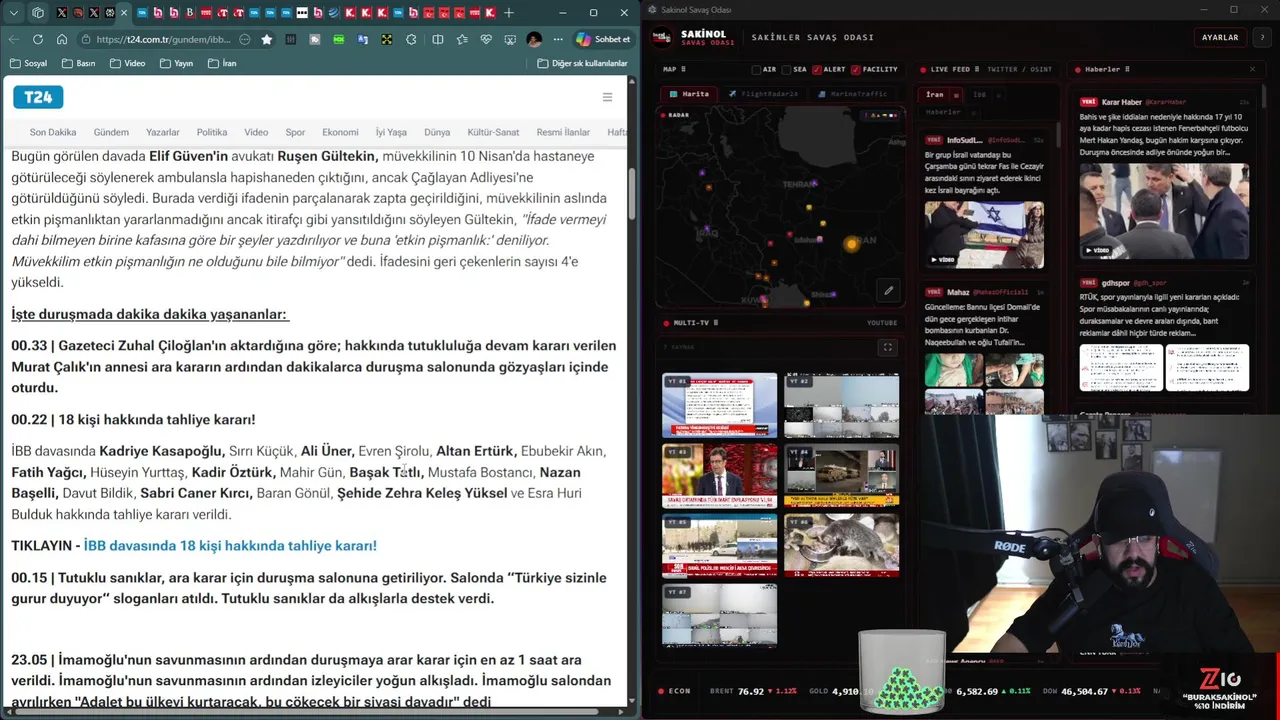Open the Sosyal bookmarks folder
The image size is (1280, 720).
(29, 63)
